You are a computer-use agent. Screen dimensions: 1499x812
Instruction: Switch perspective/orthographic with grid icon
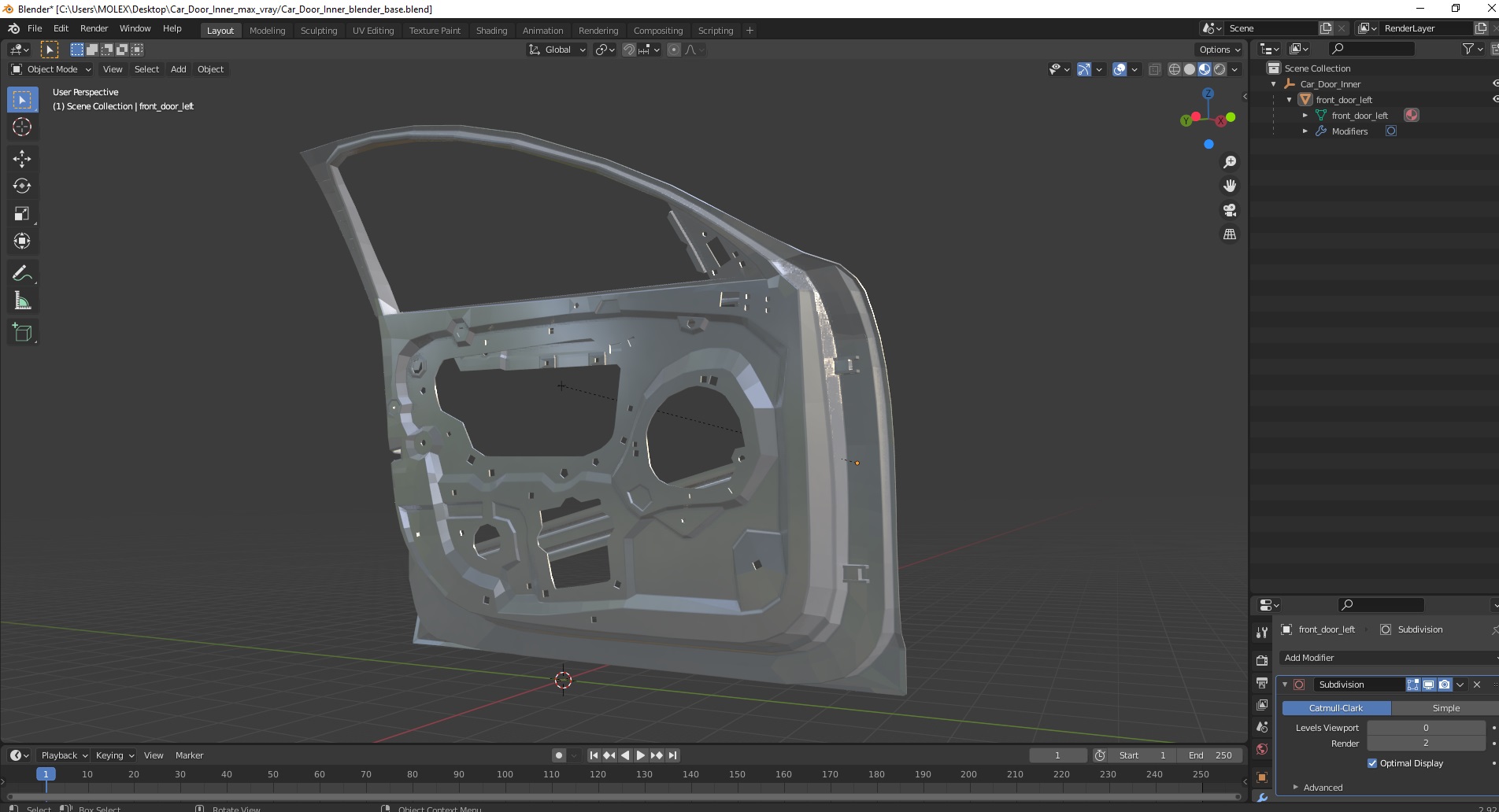click(x=1229, y=234)
